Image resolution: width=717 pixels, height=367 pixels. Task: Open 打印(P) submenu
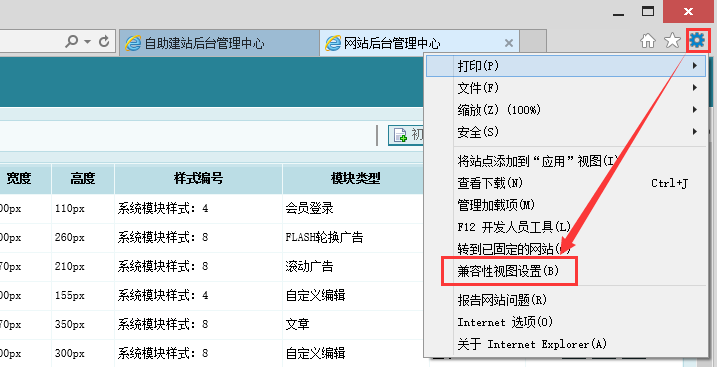[566, 66]
